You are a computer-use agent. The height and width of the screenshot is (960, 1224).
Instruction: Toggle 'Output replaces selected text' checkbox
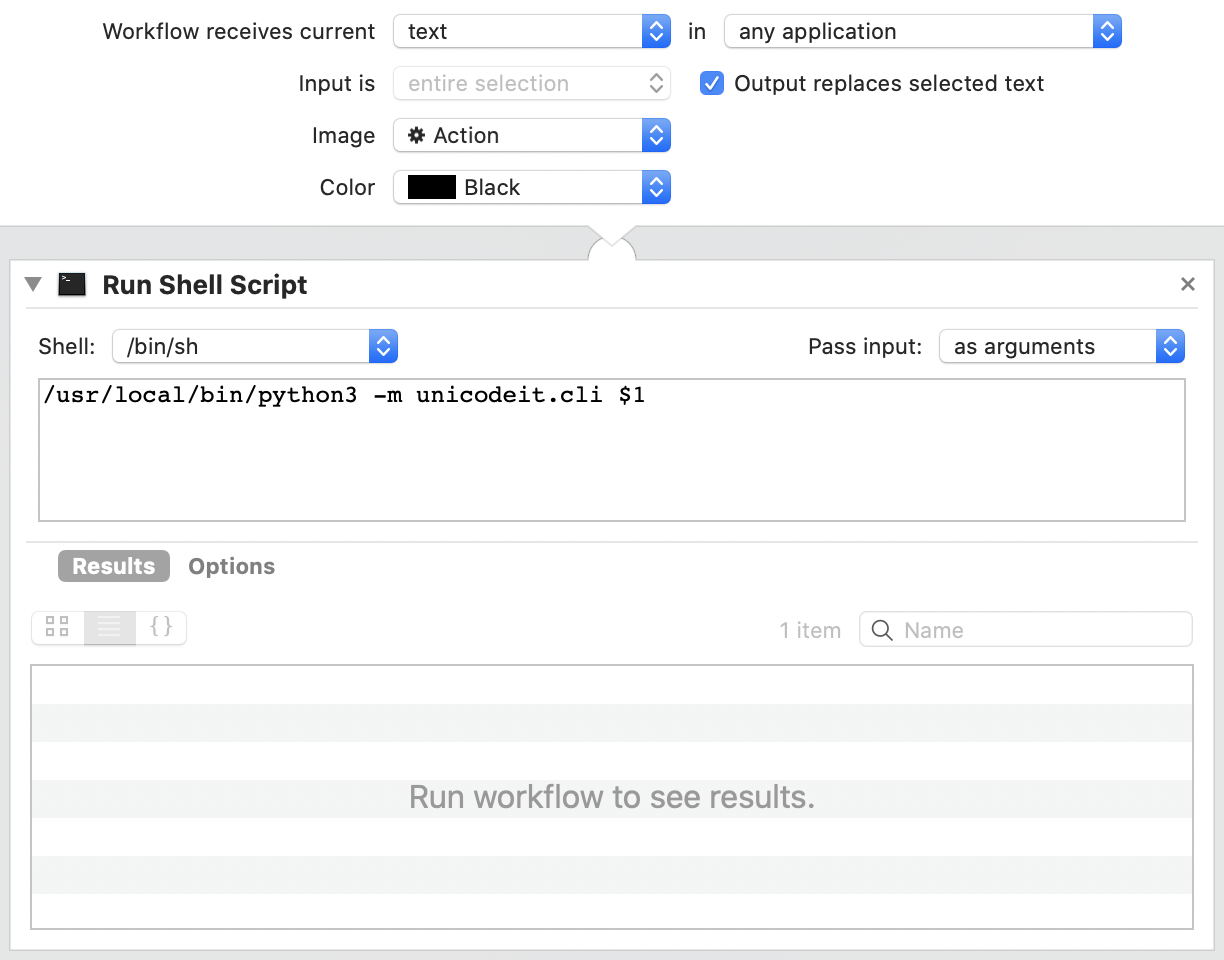point(712,84)
